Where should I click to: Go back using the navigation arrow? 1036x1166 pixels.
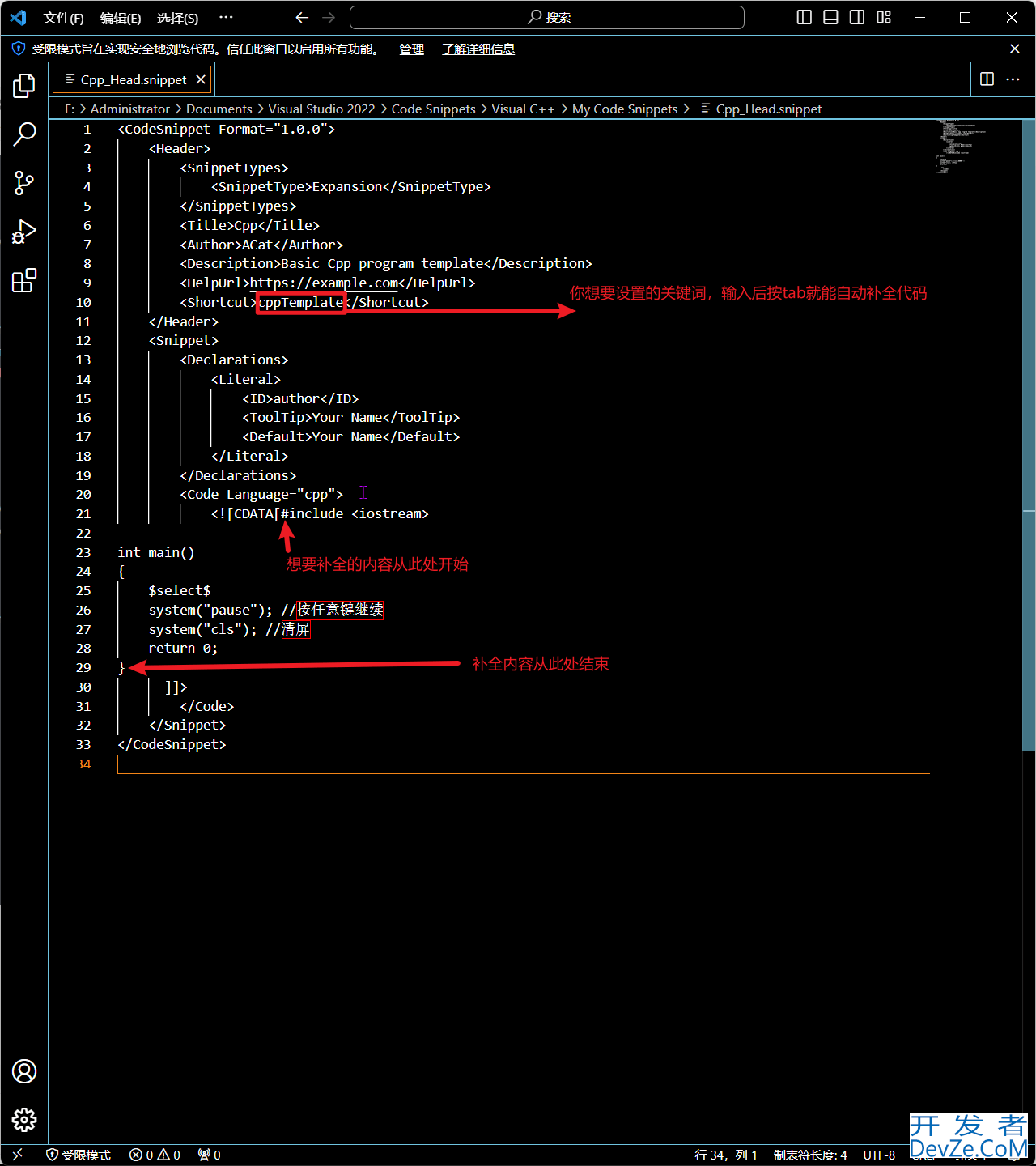pos(302,17)
